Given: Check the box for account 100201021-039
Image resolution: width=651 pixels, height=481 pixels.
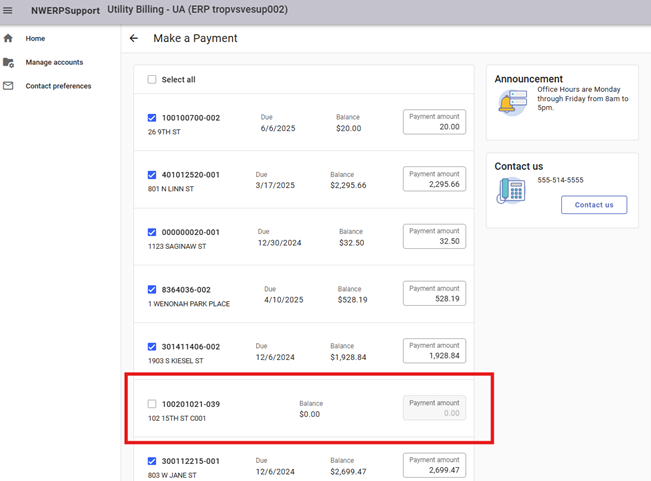Looking at the screenshot, I should point(152,404).
